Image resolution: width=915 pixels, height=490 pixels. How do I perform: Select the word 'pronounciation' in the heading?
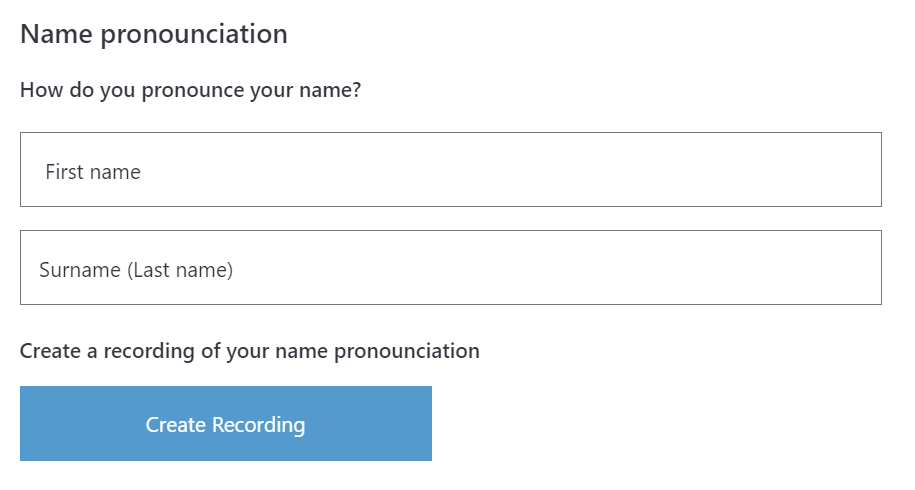(x=194, y=34)
